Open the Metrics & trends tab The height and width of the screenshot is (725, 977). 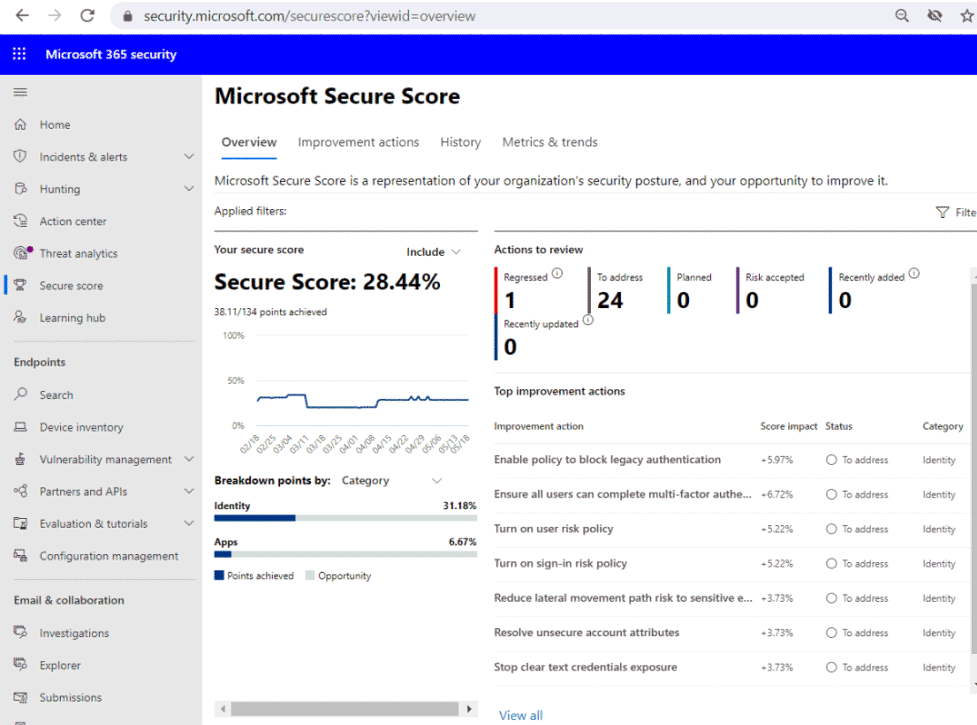[550, 142]
